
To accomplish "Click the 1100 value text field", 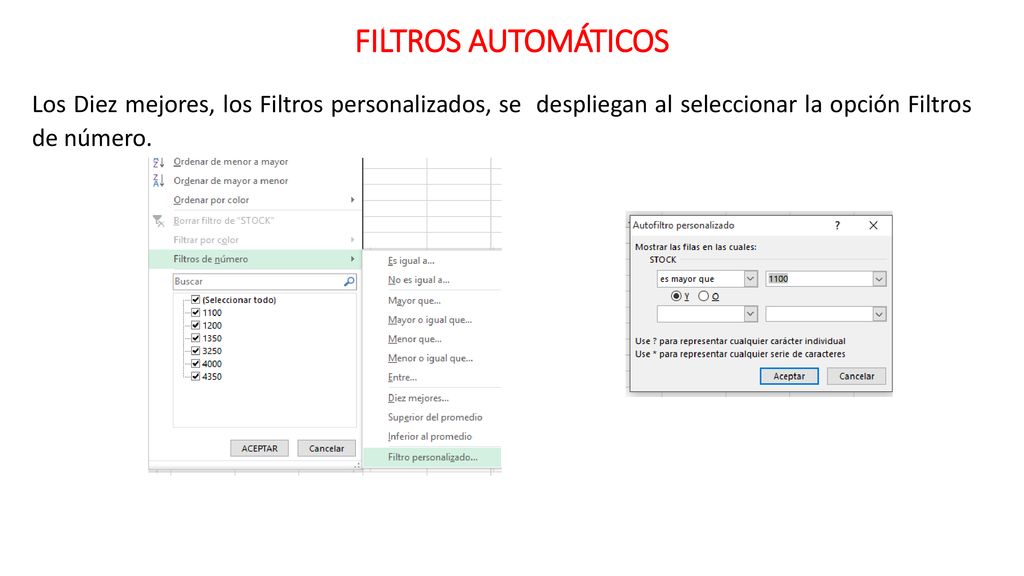I will tap(819, 279).
